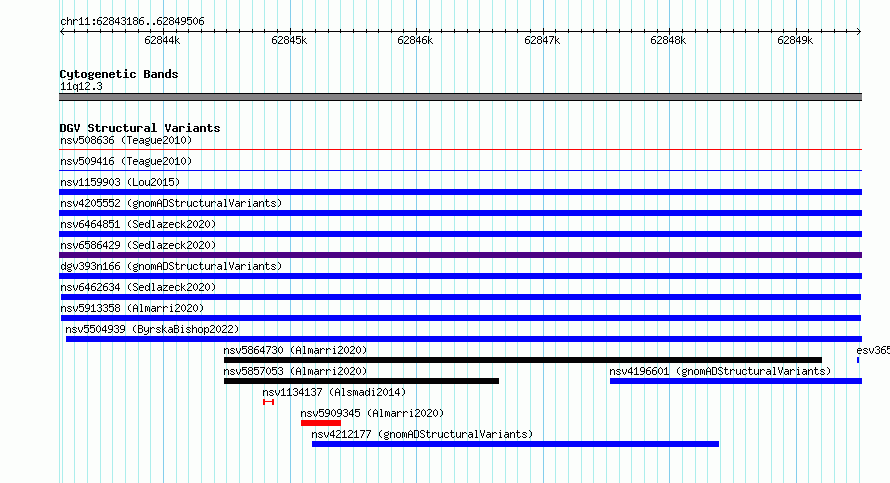Click the 62849k ruler tick label
Image resolution: width=890 pixels, height=483 pixels.
(795, 40)
